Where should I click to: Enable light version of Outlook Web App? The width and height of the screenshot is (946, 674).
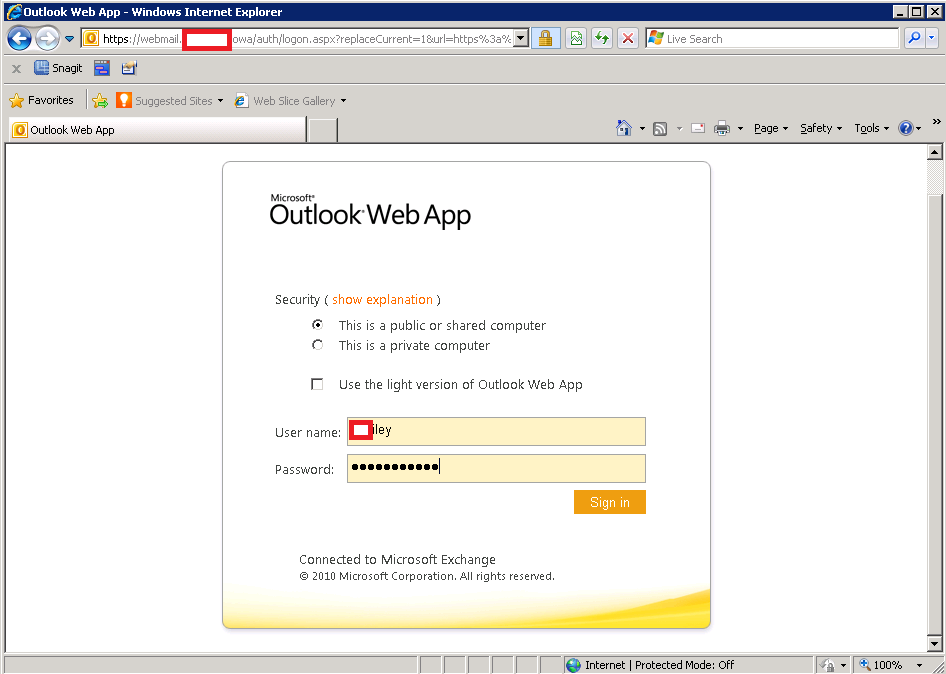point(317,384)
